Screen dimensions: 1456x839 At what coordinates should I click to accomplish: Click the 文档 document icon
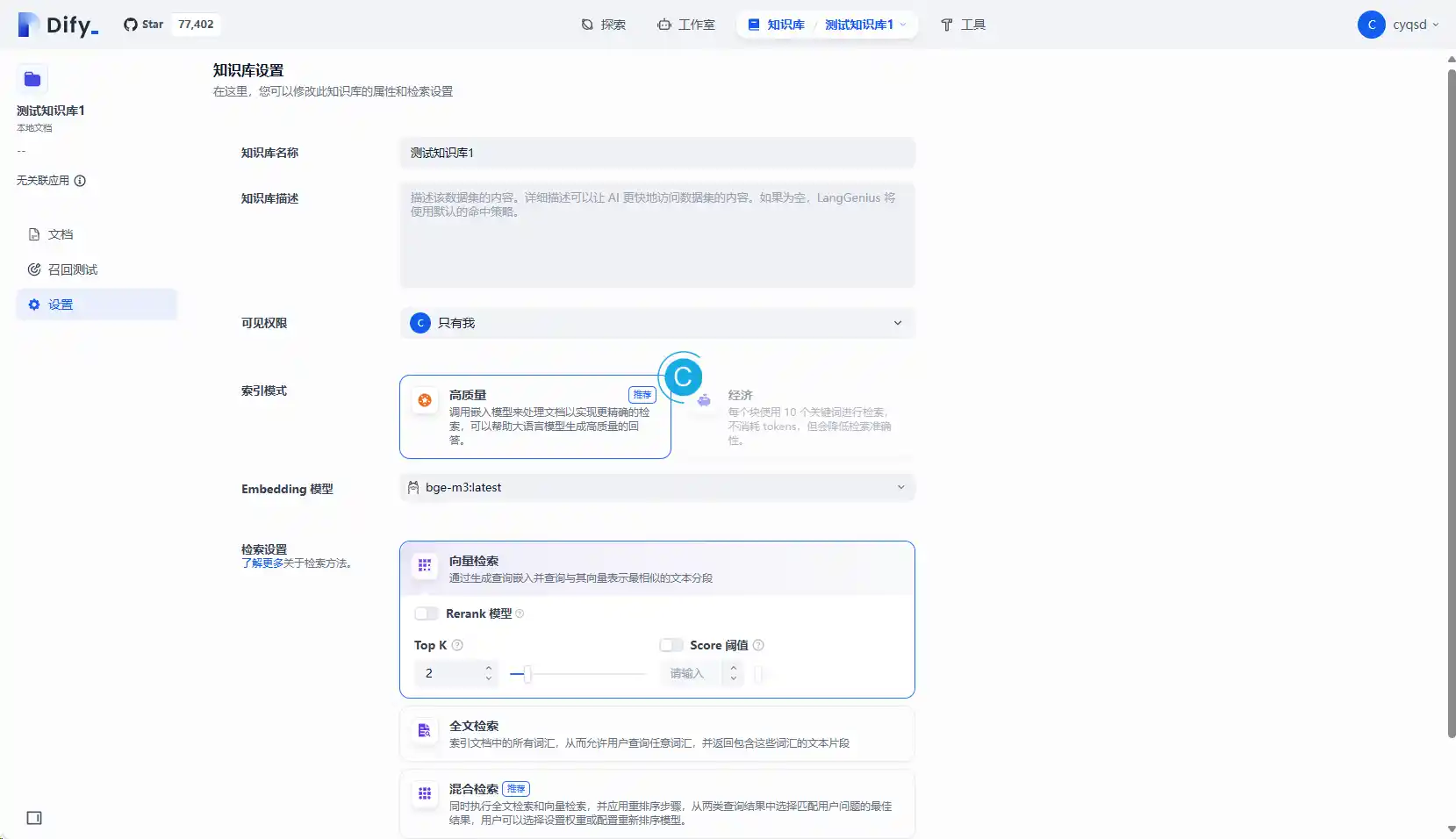34,234
